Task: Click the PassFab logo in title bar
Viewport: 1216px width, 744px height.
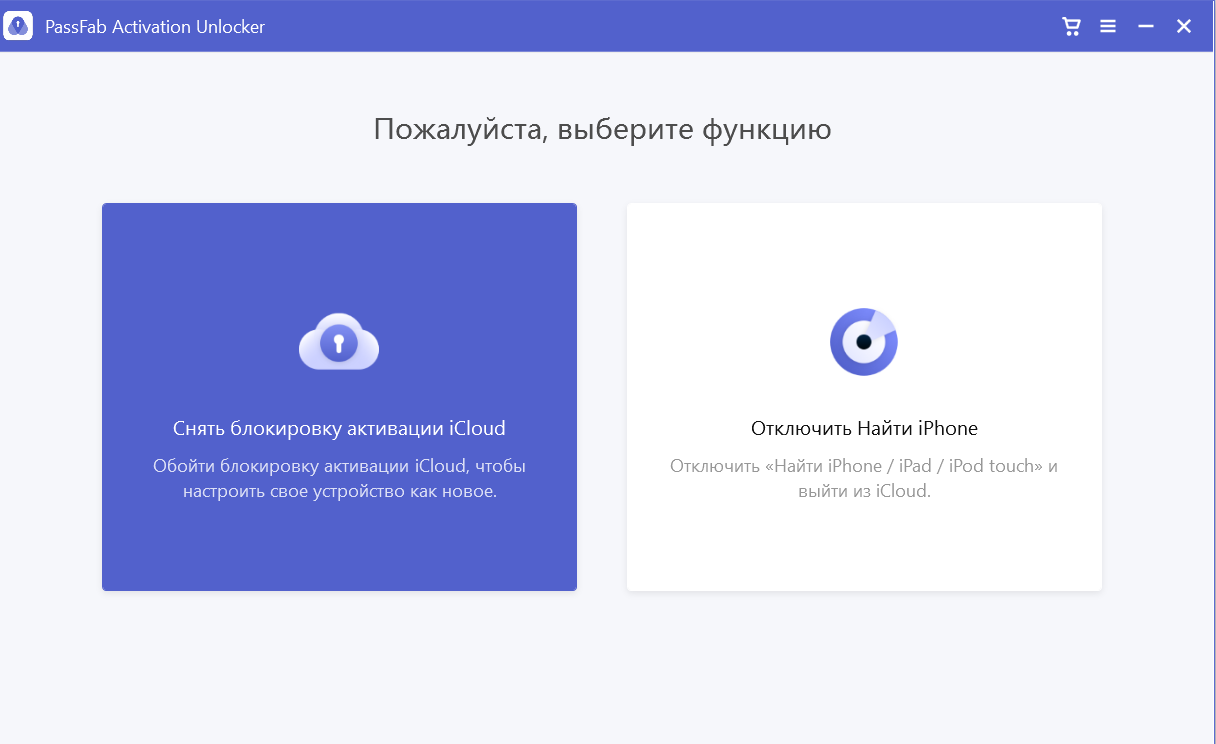Action: tap(18, 26)
